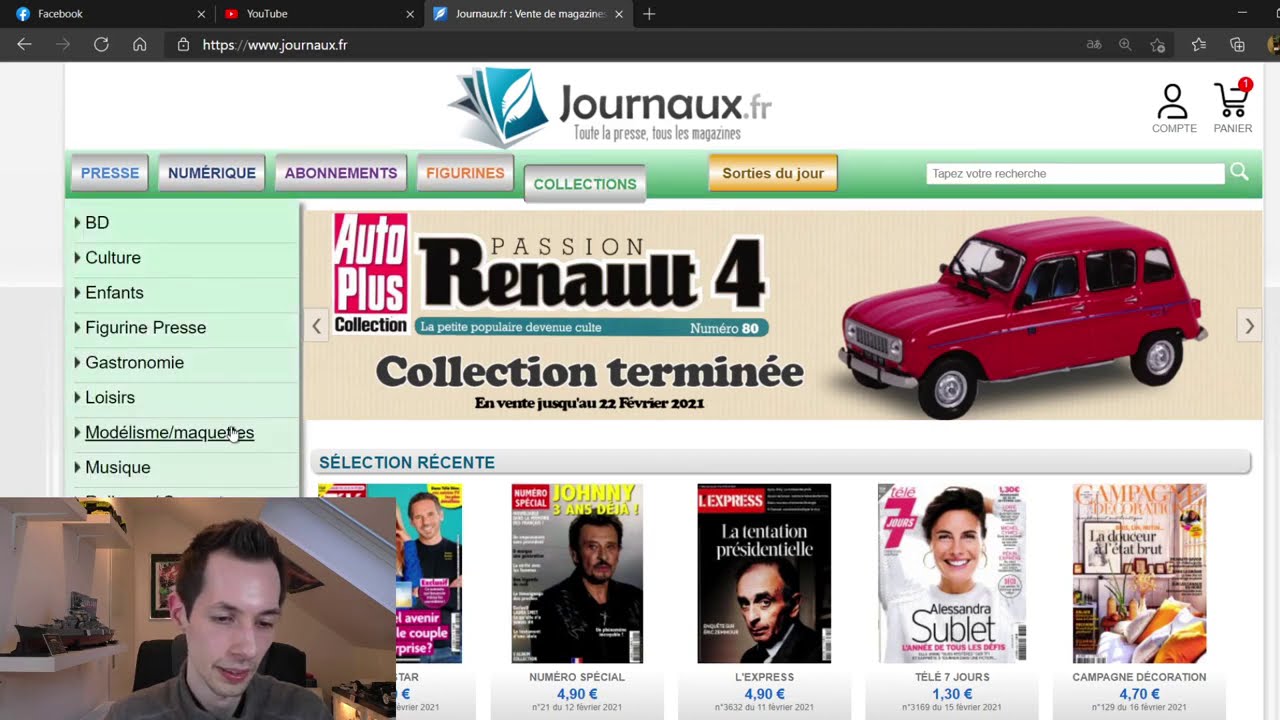The height and width of the screenshot is (720, 1280).
Task: Click the Passion Renault 4 banner
Action: [x=783, y=315]
